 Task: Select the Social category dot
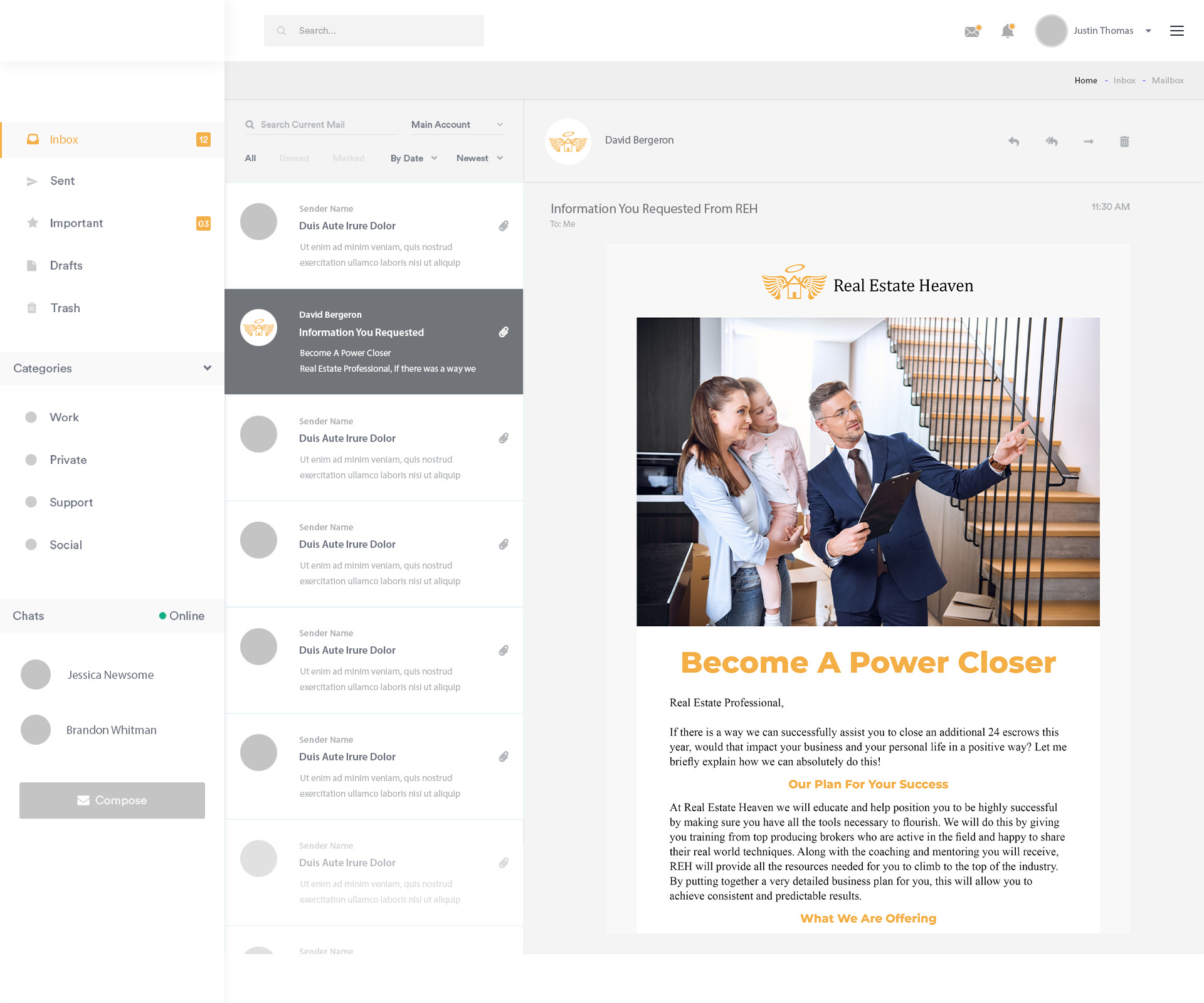31,545
